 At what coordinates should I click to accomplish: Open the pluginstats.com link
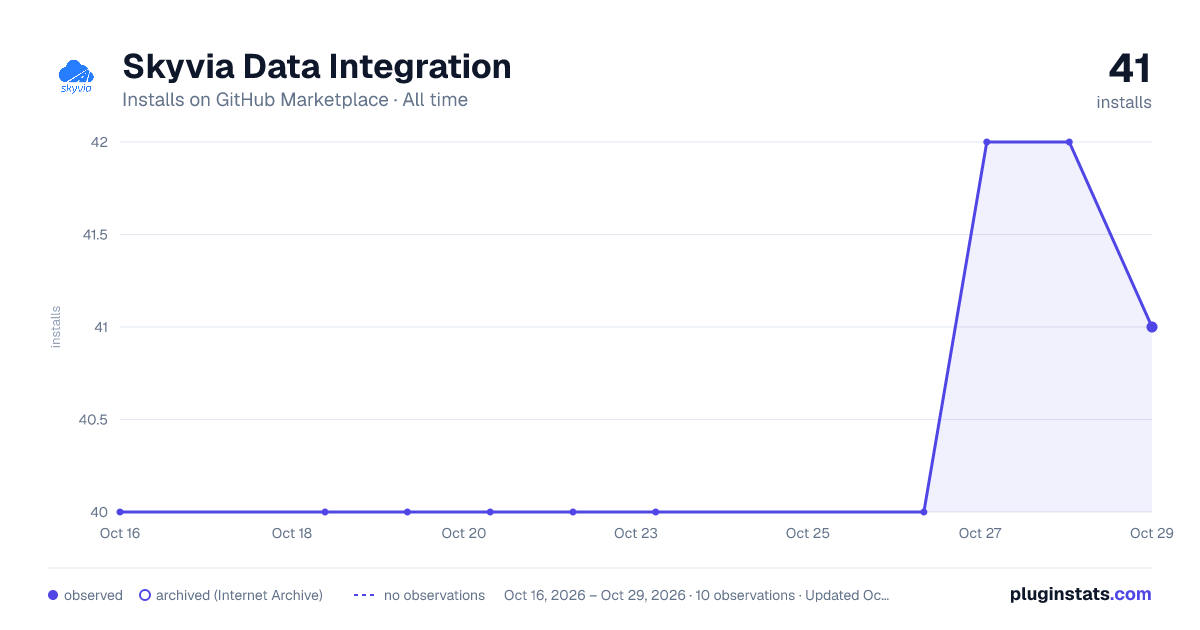tap(1080, 594)
